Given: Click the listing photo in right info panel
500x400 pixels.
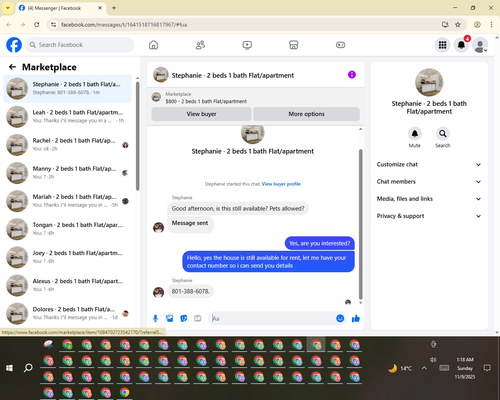Looking at the screenshot, I should 429,82.
